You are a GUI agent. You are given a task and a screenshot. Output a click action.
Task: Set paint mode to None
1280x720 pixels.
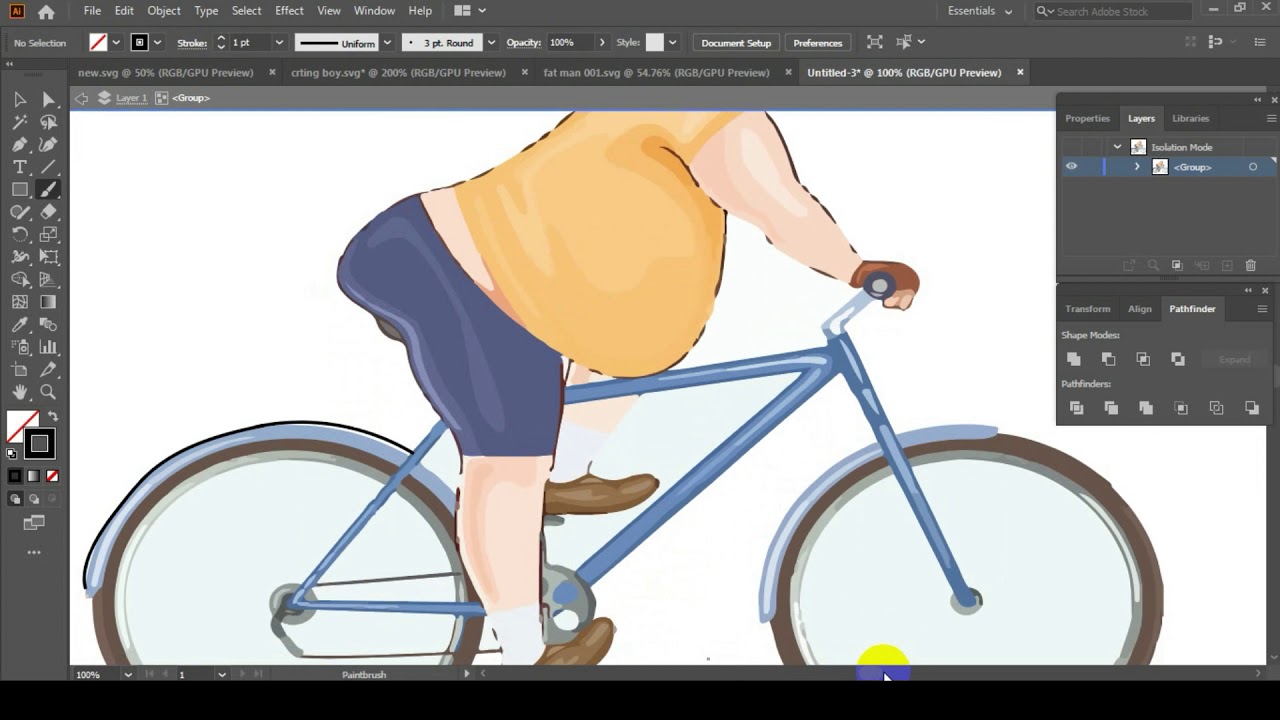coord(52,476)
